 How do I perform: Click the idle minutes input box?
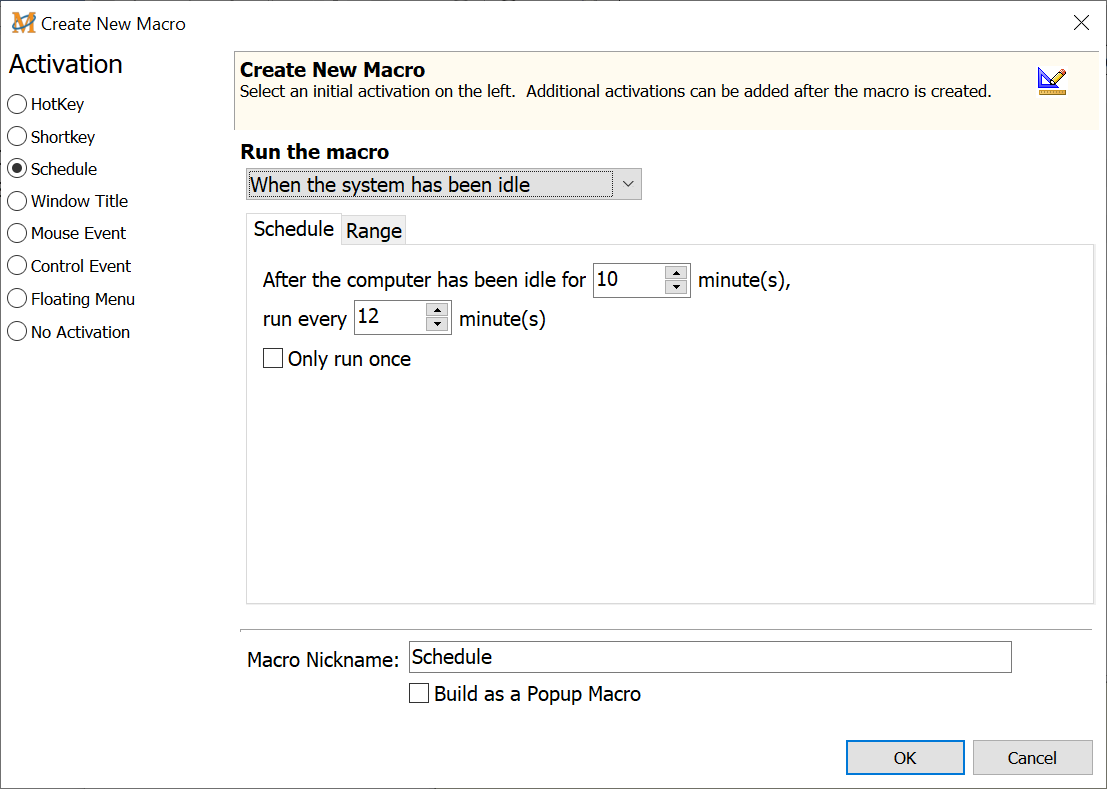click(x=629, y=281)
